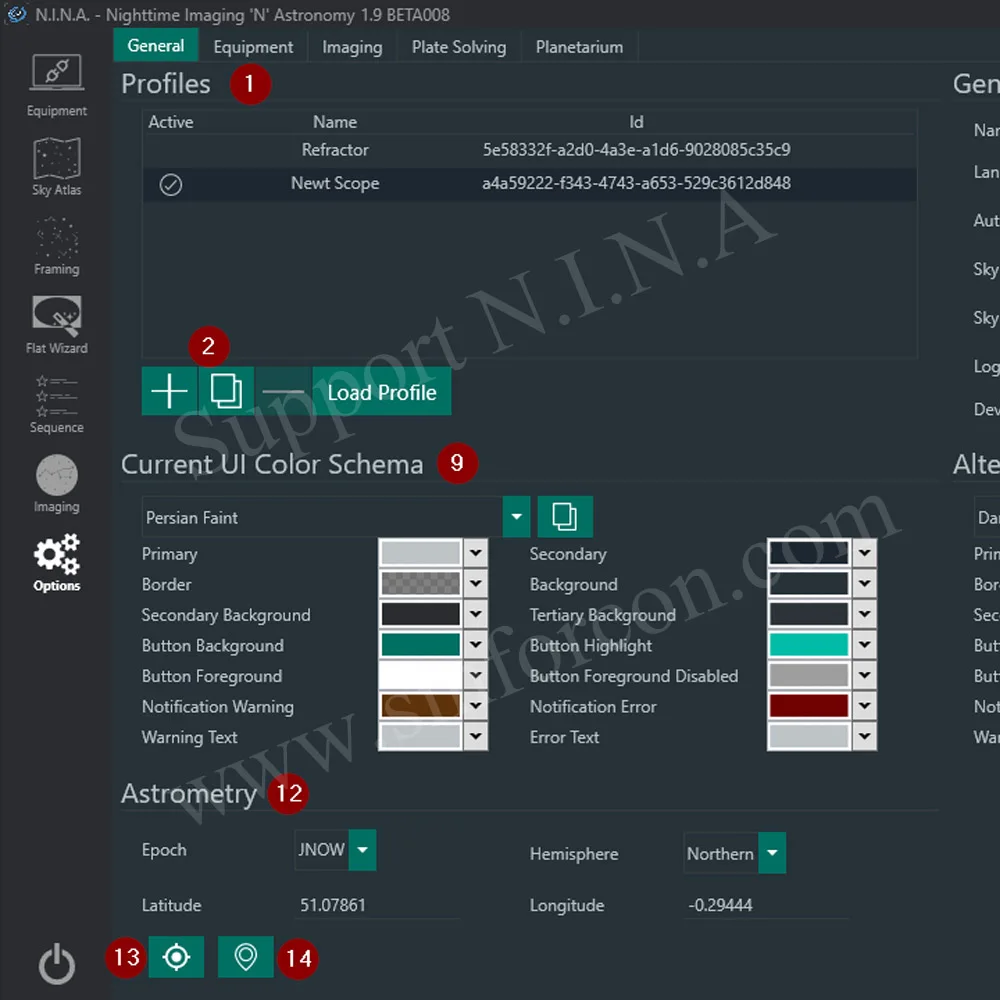Switch to the Plate Solving tab
The width and height of the screenshot is (1000, 1000).
tap(459, 47)
